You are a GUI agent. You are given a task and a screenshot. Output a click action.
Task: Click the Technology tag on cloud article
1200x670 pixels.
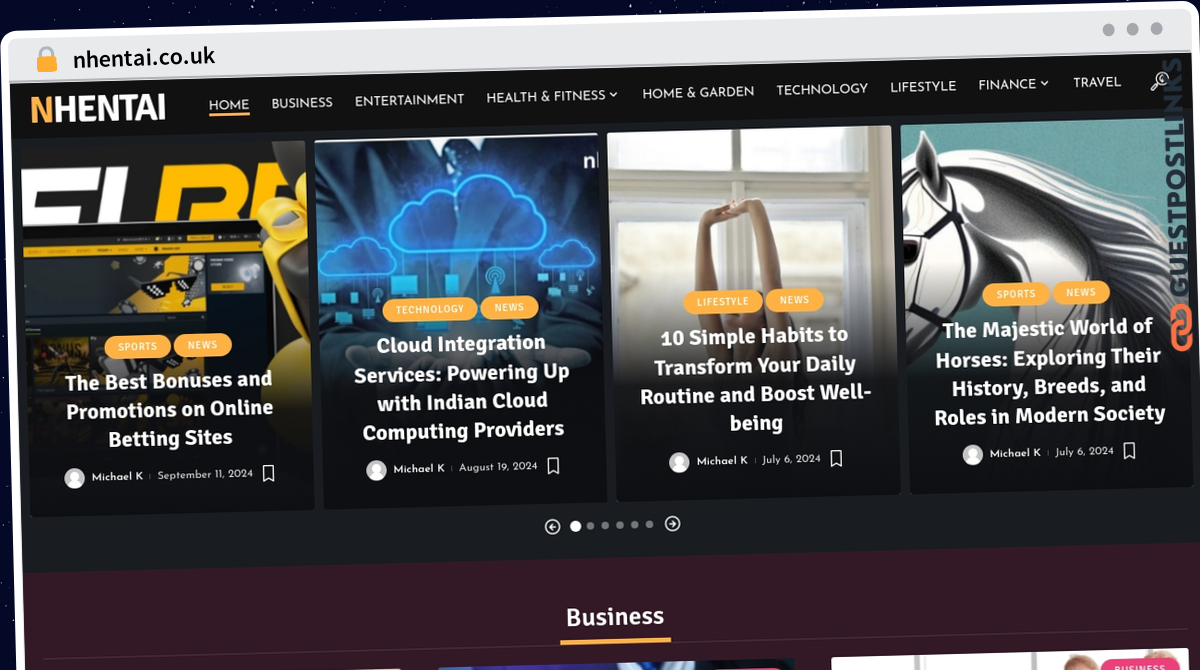tap(430, 310)
